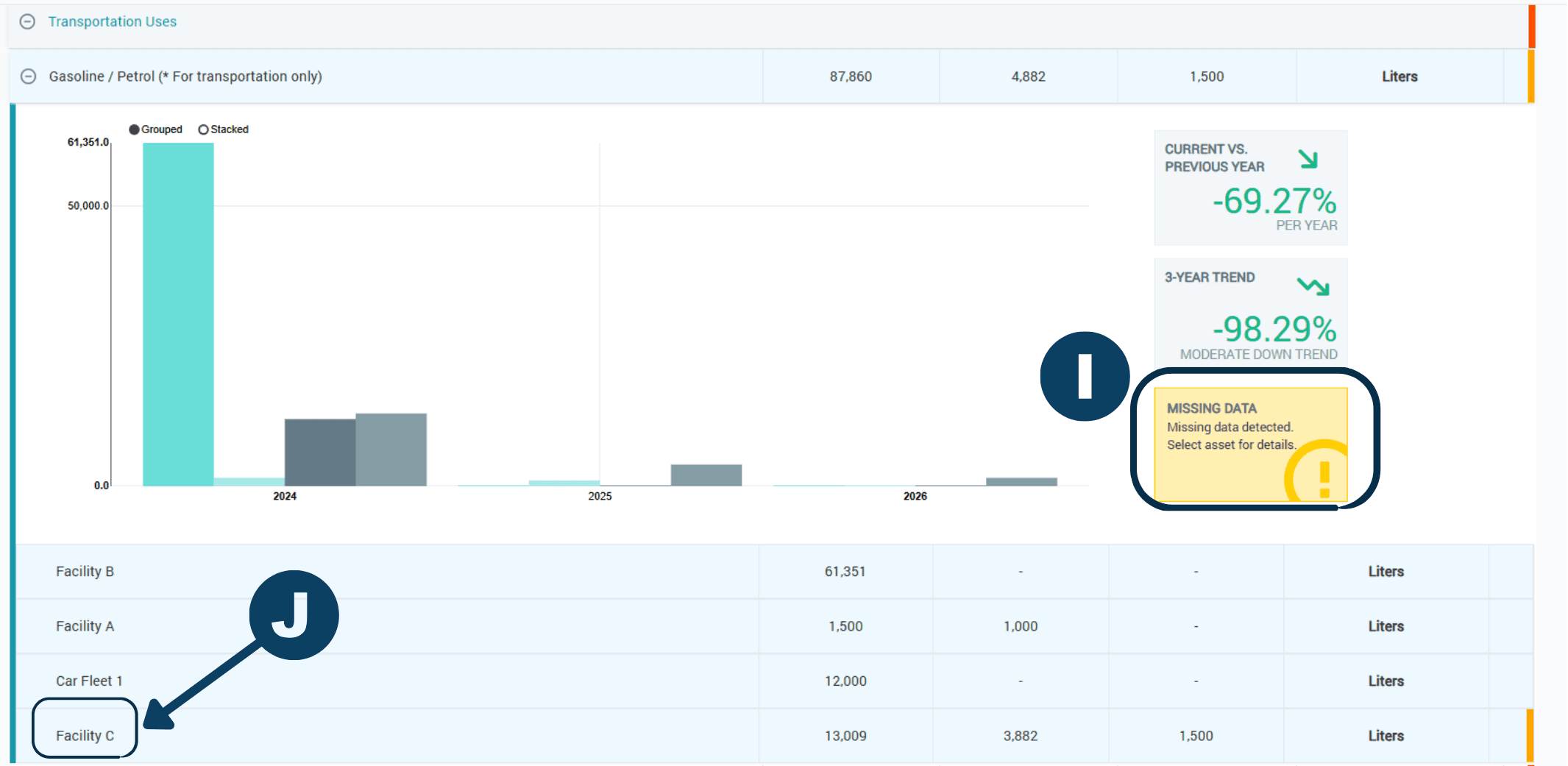Click the 61,351.0 axis label

point(88,143)
